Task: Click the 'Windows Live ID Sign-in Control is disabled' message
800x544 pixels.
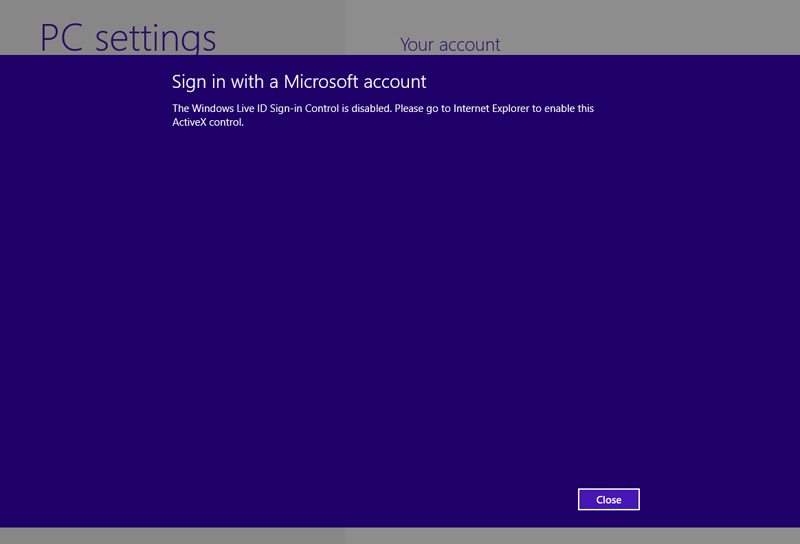Action: (x=383, y=115)
